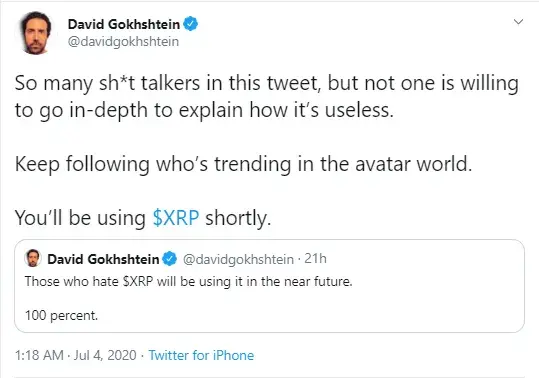
Task: Click the blue verified badge beside main author name
Action: 190,24
